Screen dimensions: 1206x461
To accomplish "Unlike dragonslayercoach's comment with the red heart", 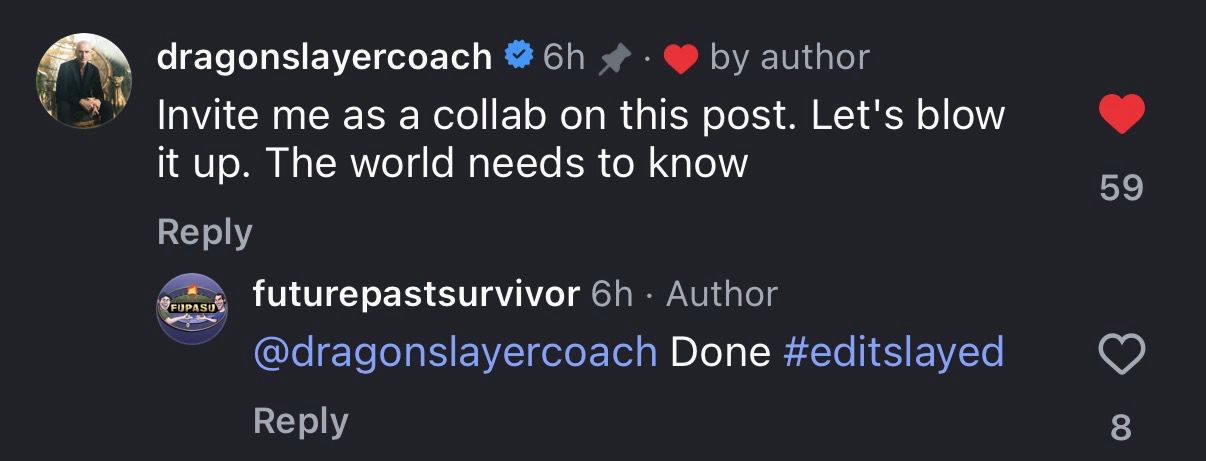I will (x=1121, y=116).
